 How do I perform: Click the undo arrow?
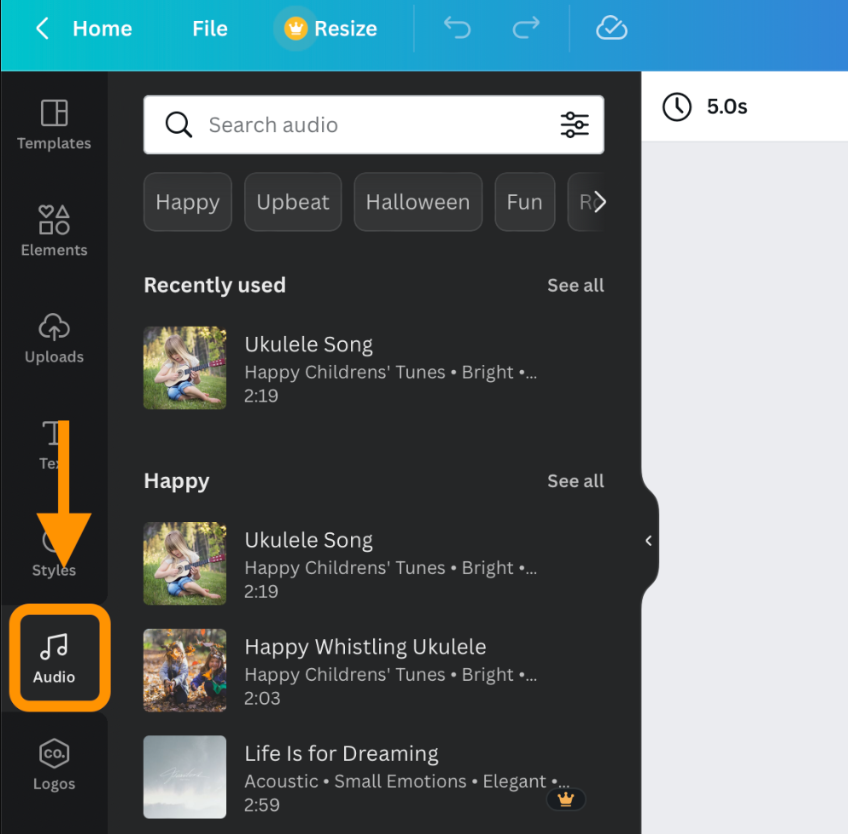(457, 28)
